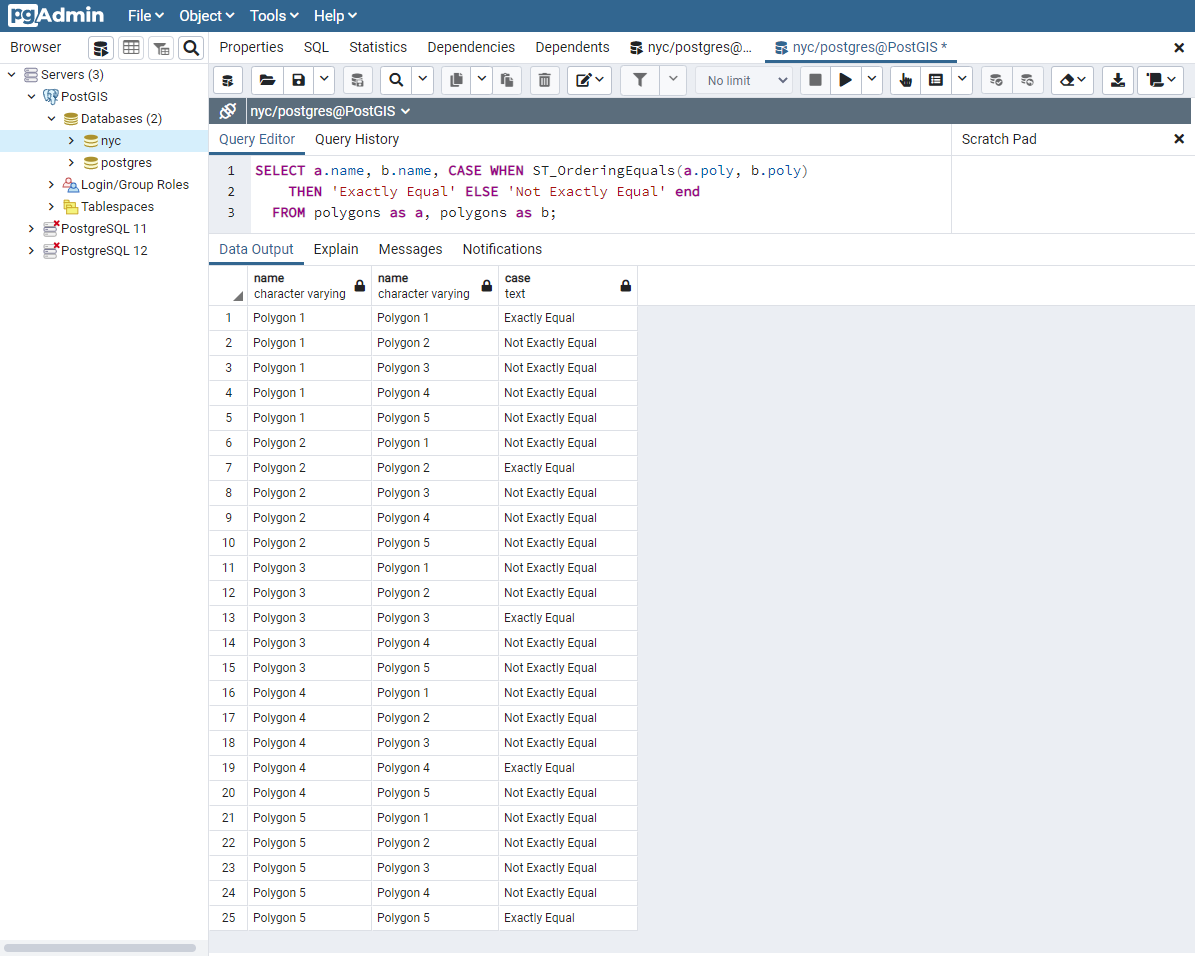Switch to the Query History tab
This screenshot has height=956, width=1195.
click(x=357, y=139)
